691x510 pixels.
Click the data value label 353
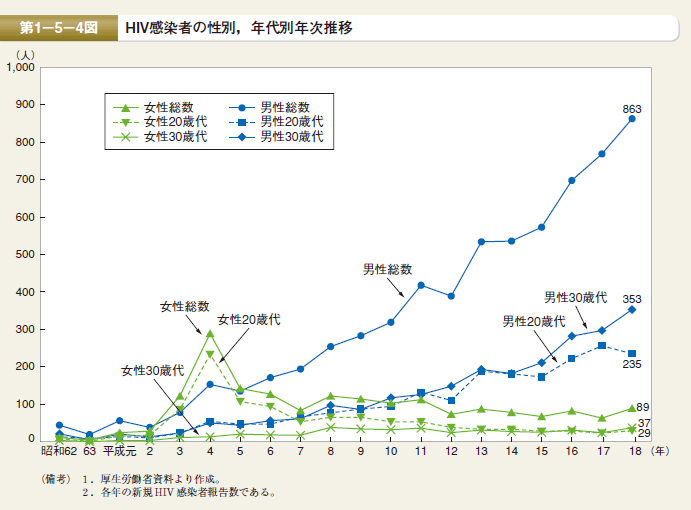click(632, 299)
